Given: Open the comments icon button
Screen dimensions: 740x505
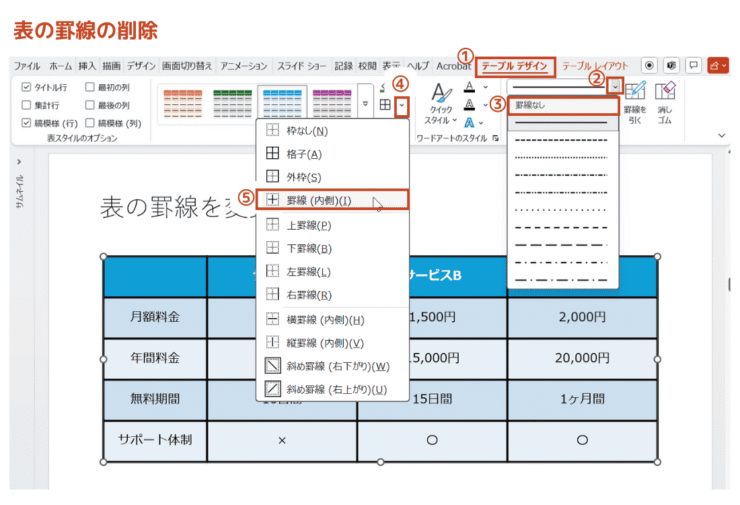Looking at the screenshot, I should (x=694, y=66).
